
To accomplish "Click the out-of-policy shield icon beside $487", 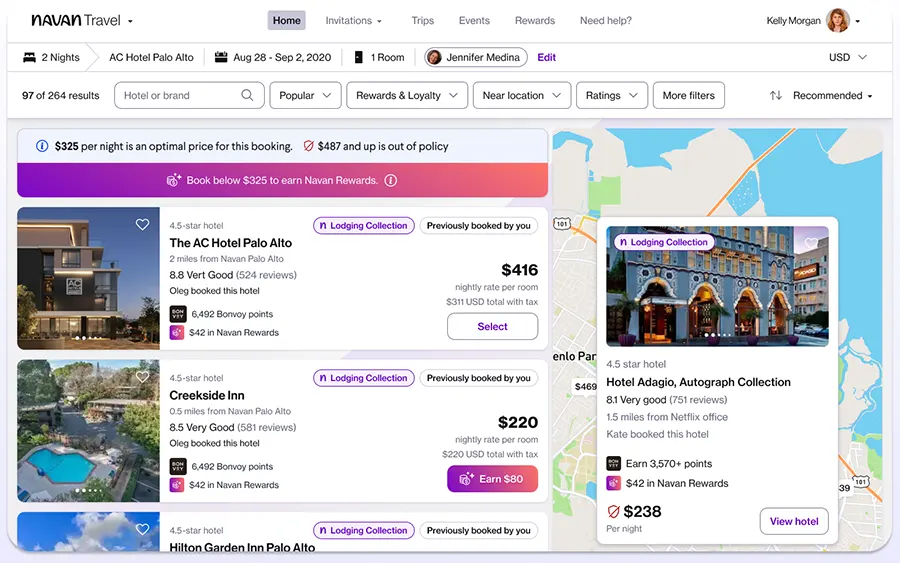I will tap(308, 146).
